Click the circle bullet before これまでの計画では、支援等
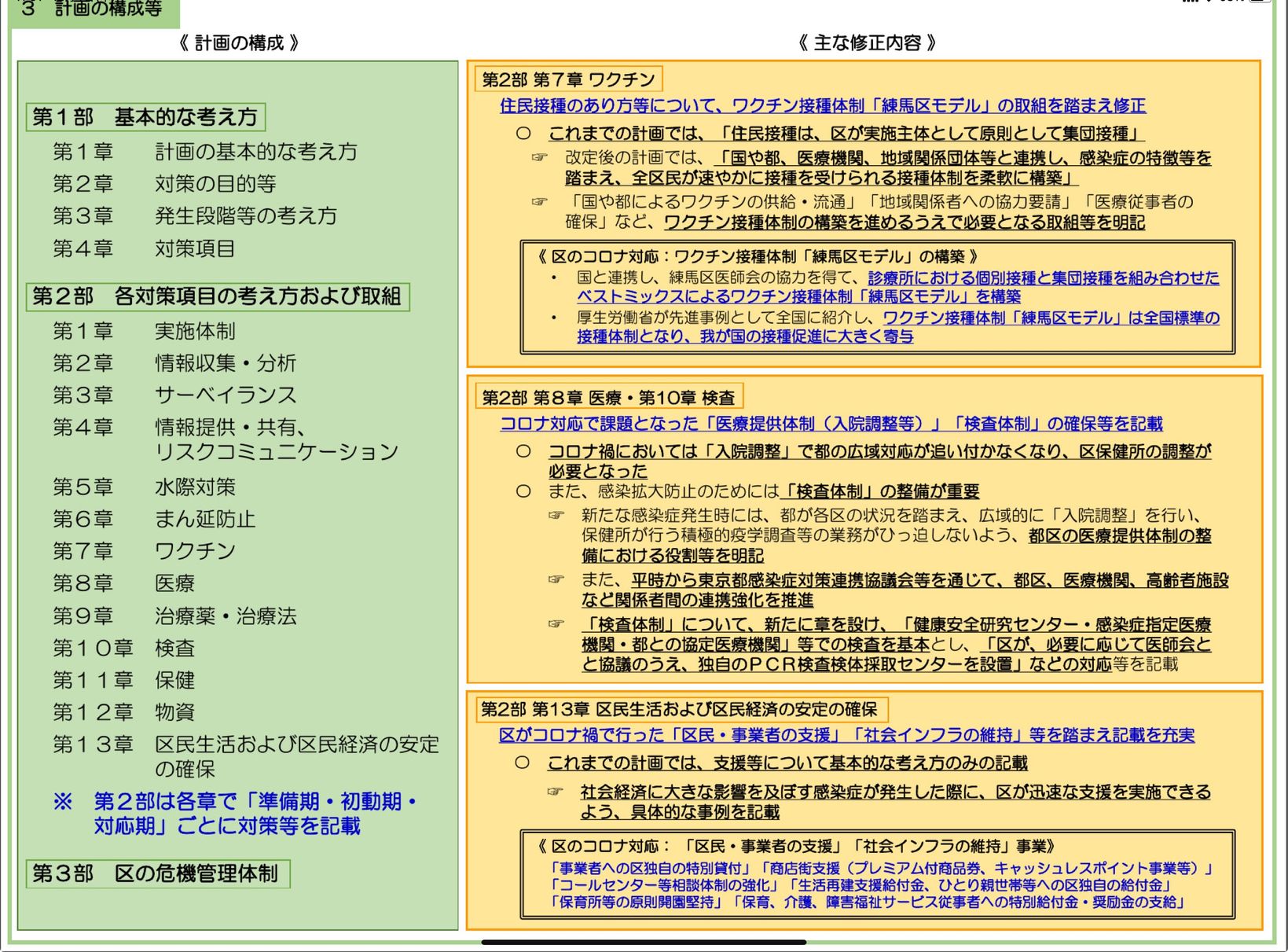The width and height of the screenshot is (1288, 952). click(523, 763)
